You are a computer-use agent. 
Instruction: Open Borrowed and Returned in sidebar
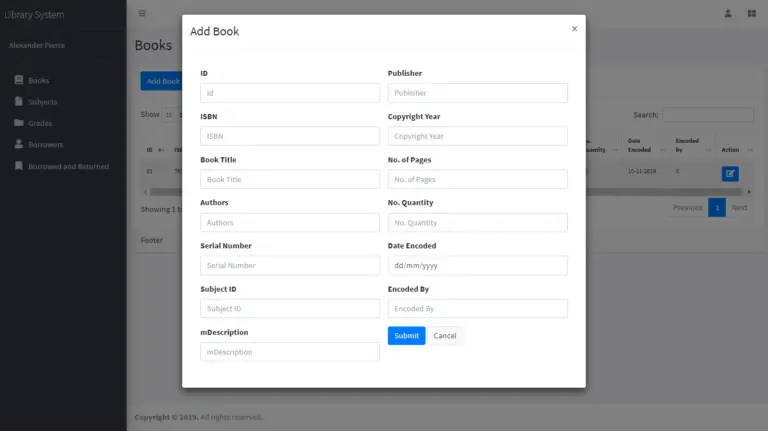(68, 167)
